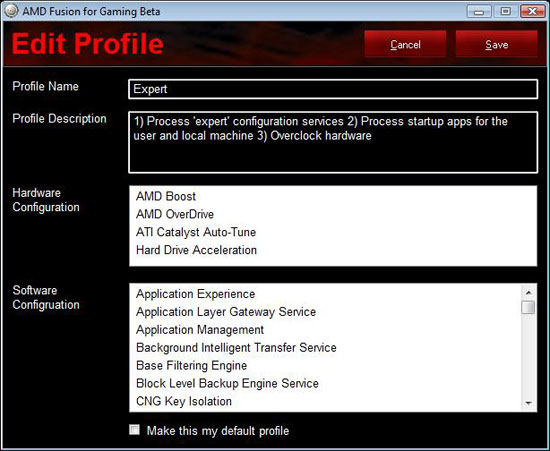
Task: Choose CNG Key Isolation service
Action: 184,401
